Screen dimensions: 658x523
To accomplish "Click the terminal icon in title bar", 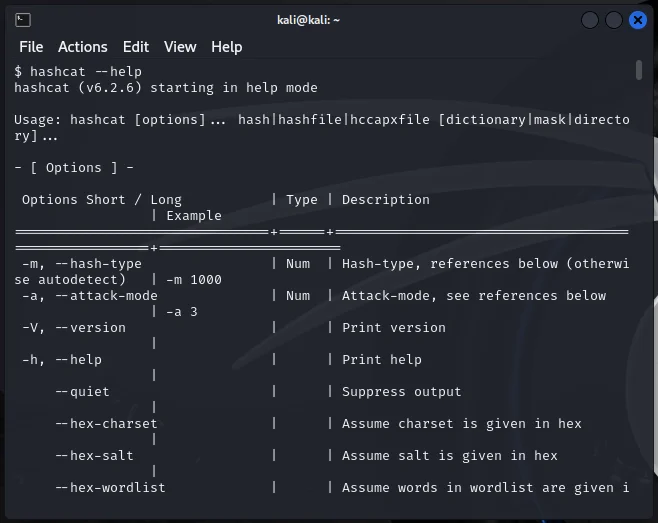I will [23, 20].
